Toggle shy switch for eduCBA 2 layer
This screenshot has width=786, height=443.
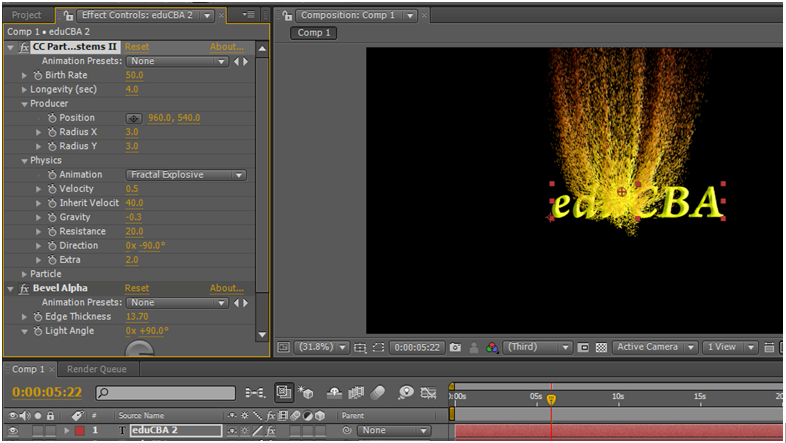pyautogui.click(x=232, y=430)
